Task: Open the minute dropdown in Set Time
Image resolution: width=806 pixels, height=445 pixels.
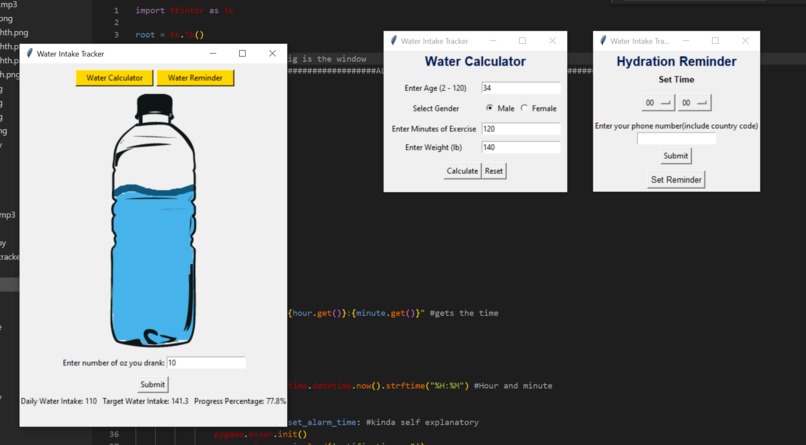Action: tap(694, 103)
